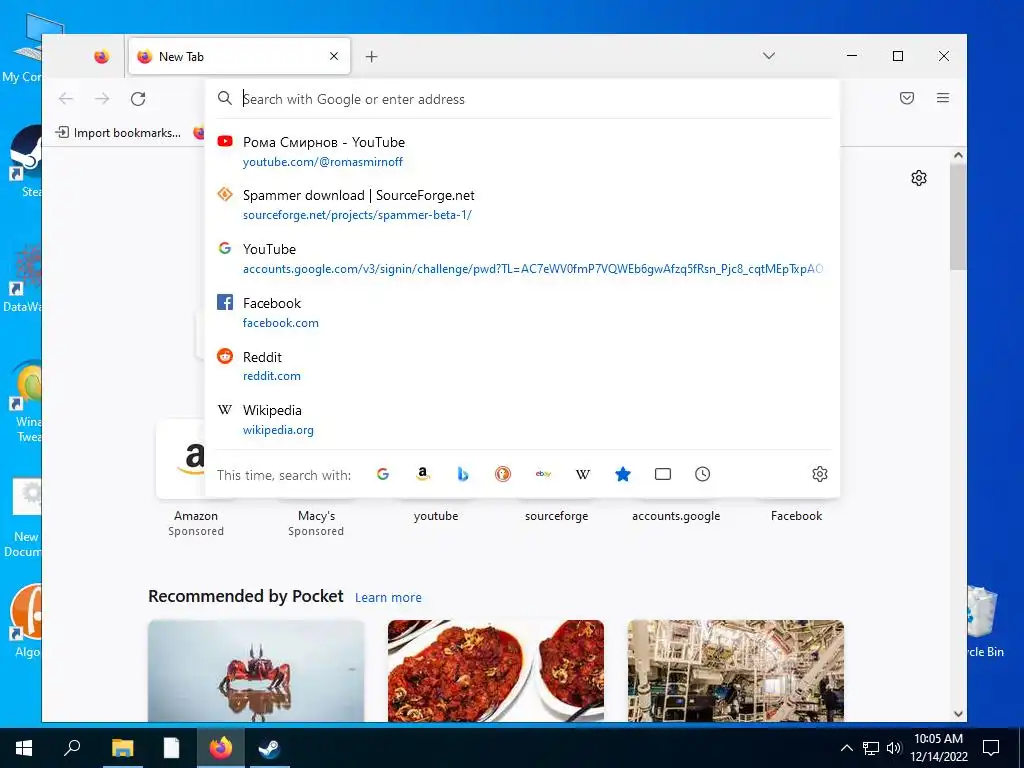Click Import bookmarks toolbar item
1024x768 pixels.
click(x=119, y=133)
